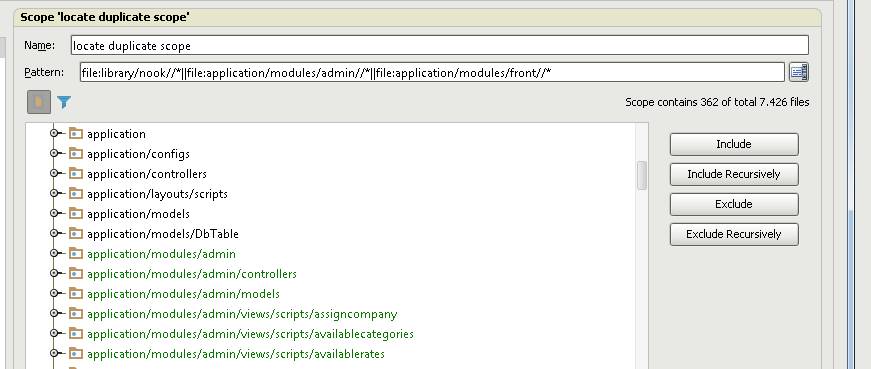Focus the Pattern input field

click(432, 72)
